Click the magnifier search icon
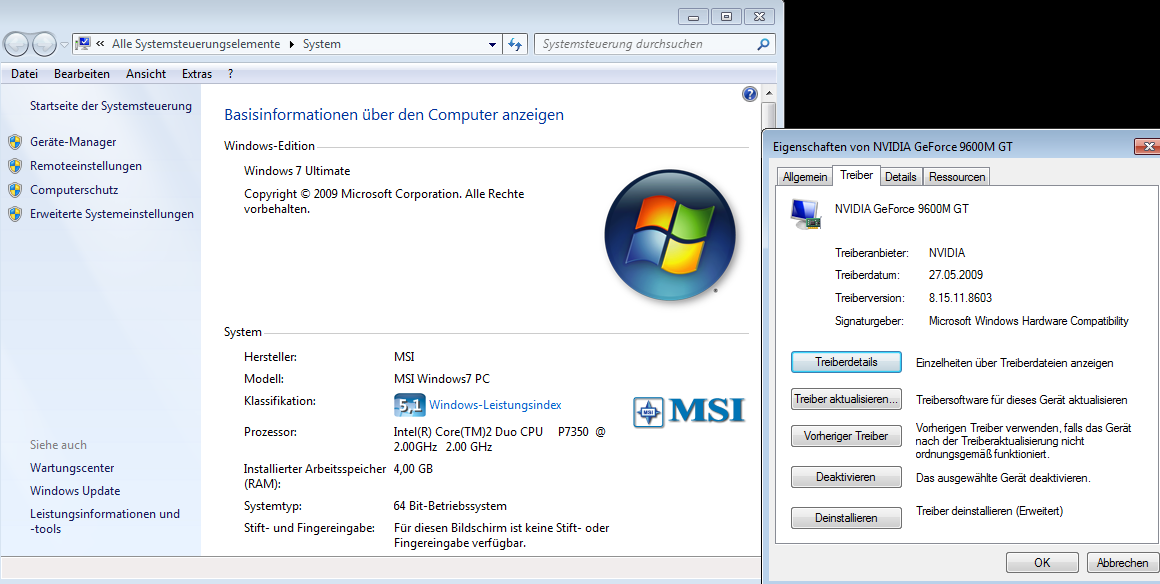The width and height of the screenshot is (1160, 584). (x=763, y=44)
